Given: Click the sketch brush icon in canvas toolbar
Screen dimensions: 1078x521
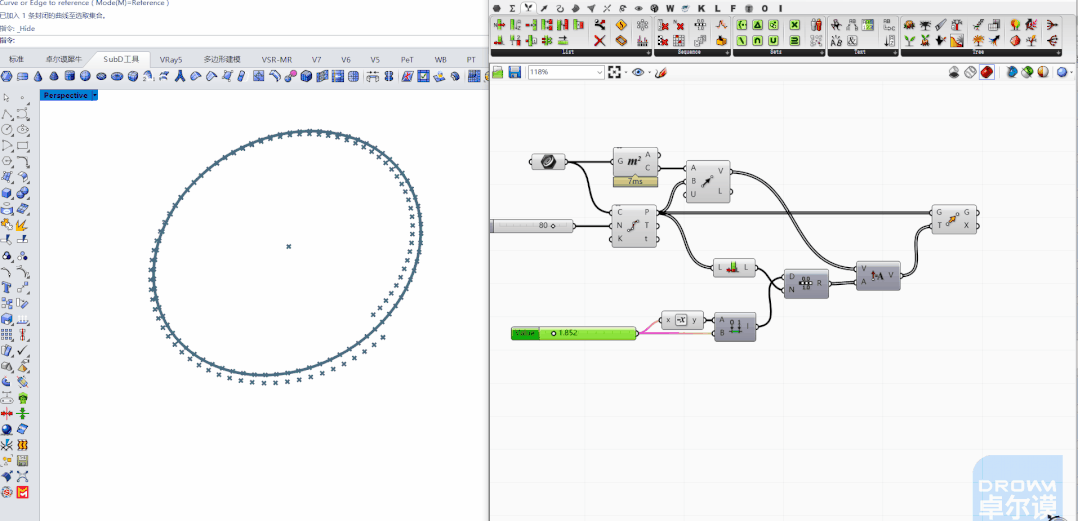Looking at the screenshot, I should click(x=660, y=72).
